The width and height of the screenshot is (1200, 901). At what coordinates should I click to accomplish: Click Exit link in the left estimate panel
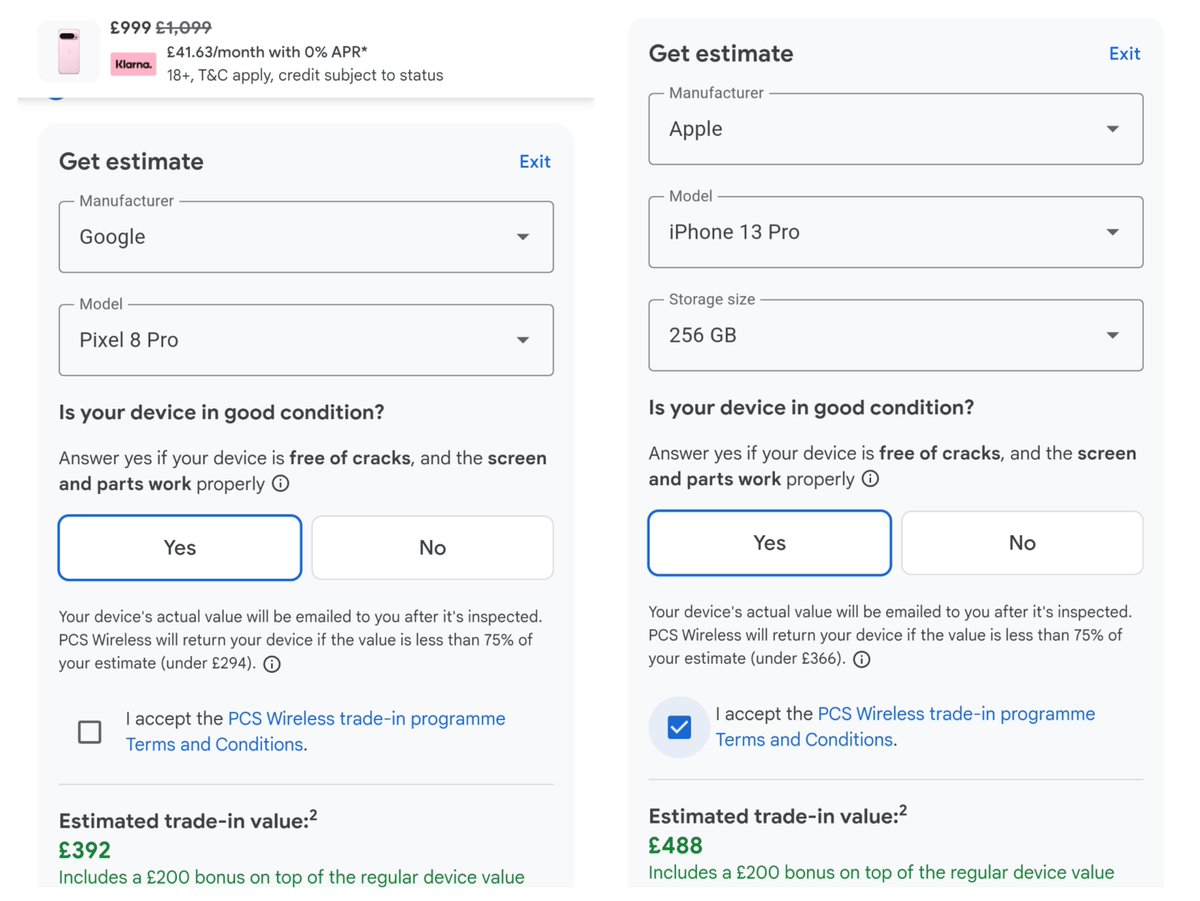pyautogui.click(x=535, y=162)
